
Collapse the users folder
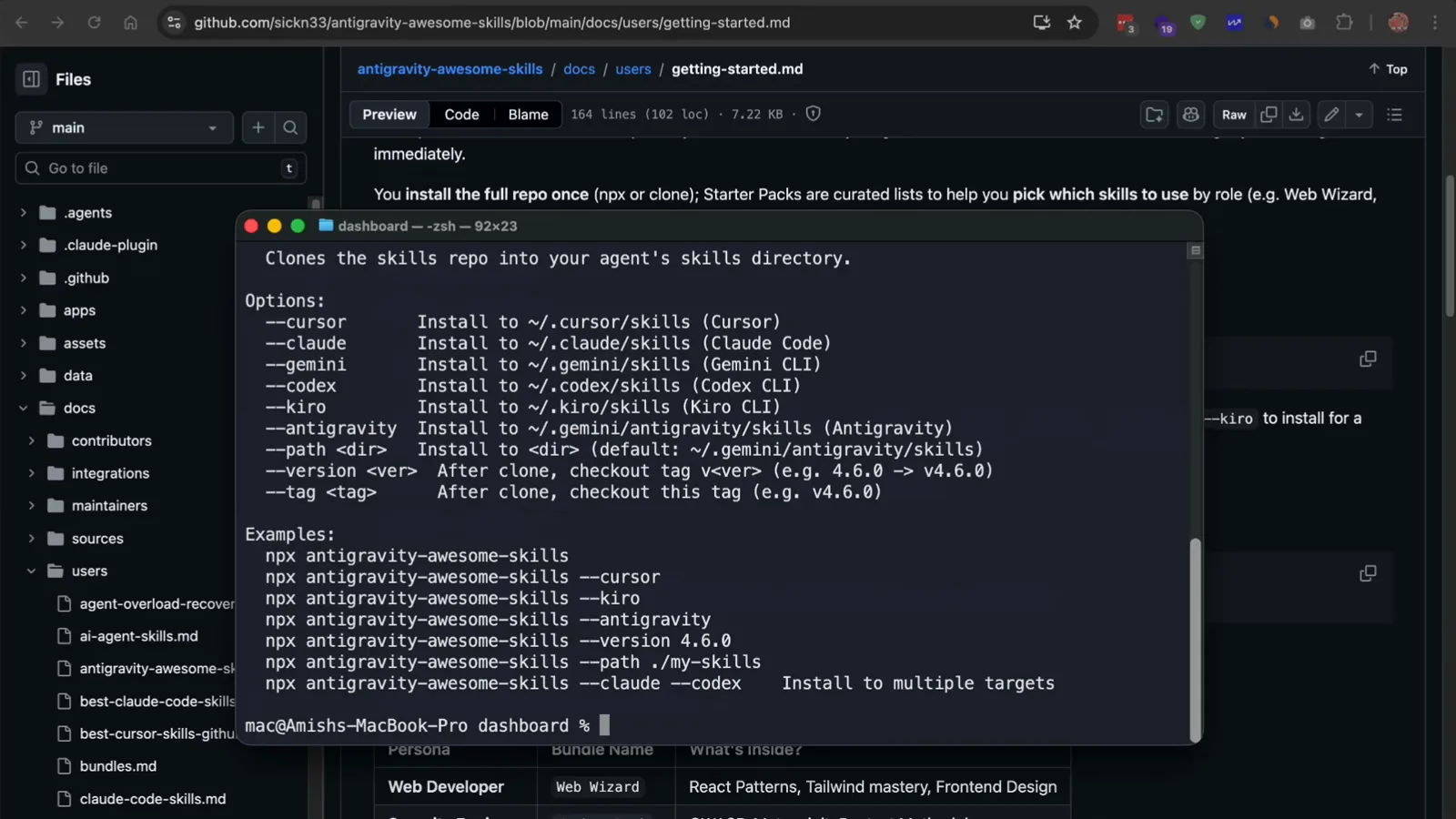(32, 571)
